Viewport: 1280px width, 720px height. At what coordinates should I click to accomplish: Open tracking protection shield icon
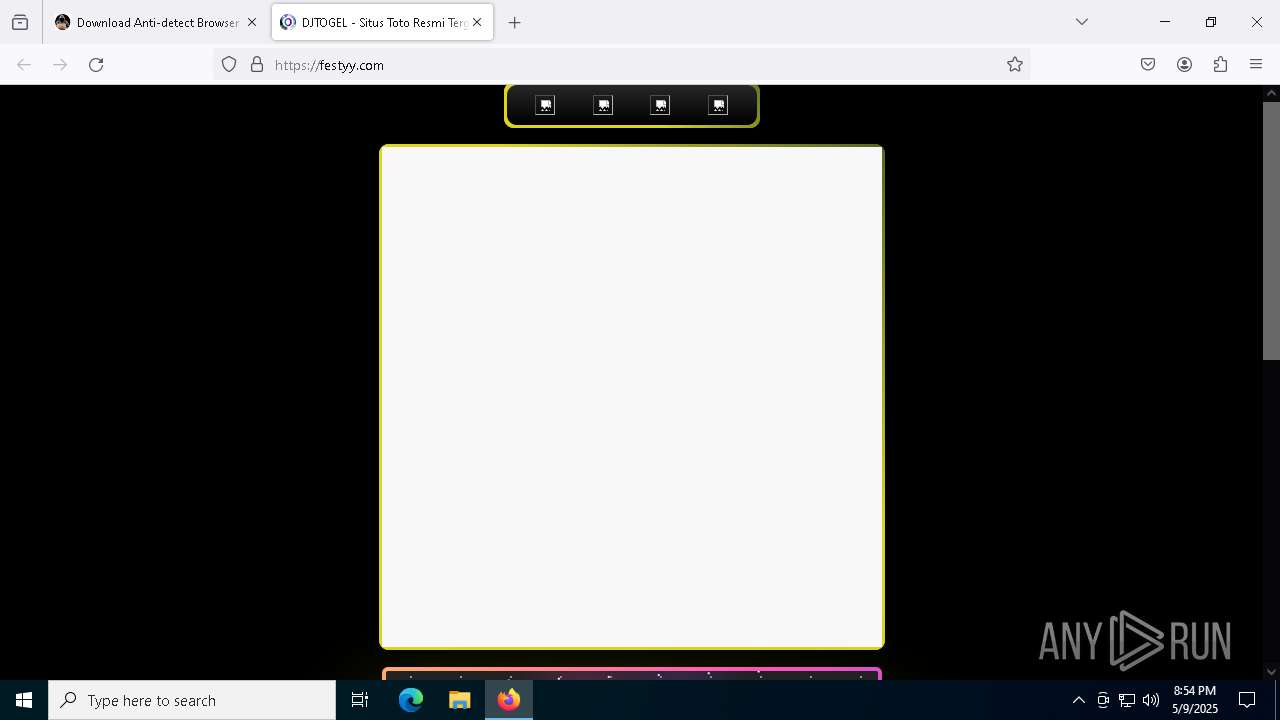229,64
